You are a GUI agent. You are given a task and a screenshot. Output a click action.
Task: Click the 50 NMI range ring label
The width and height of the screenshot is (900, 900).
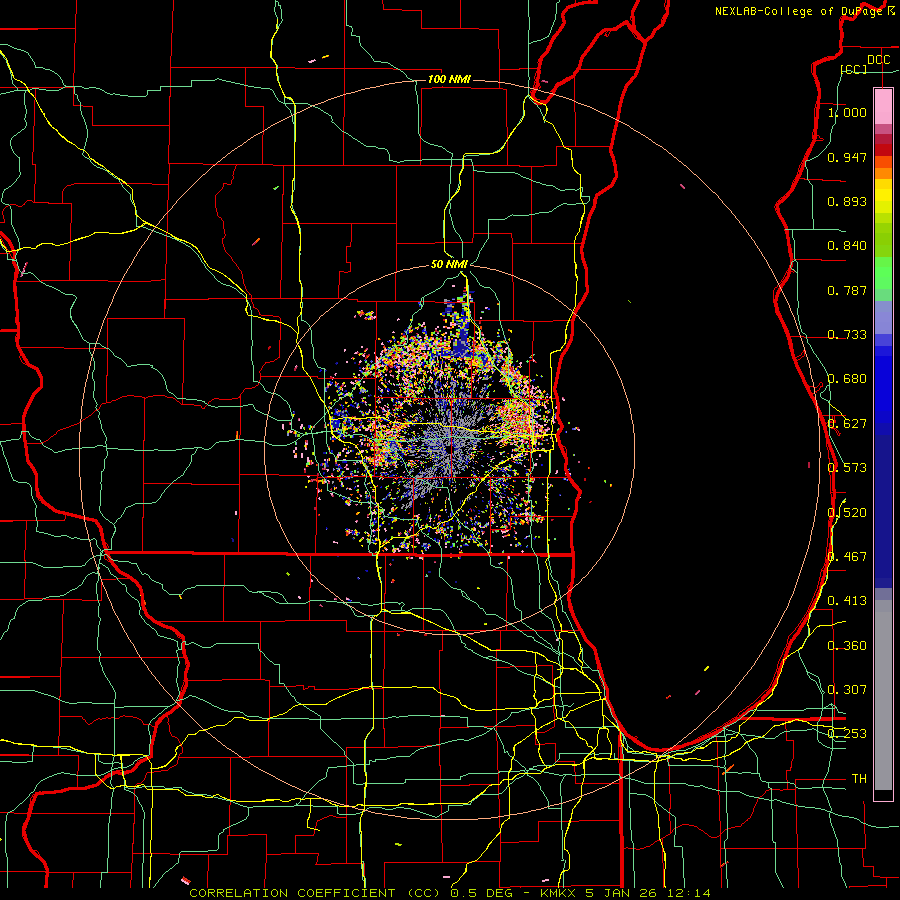449,264
